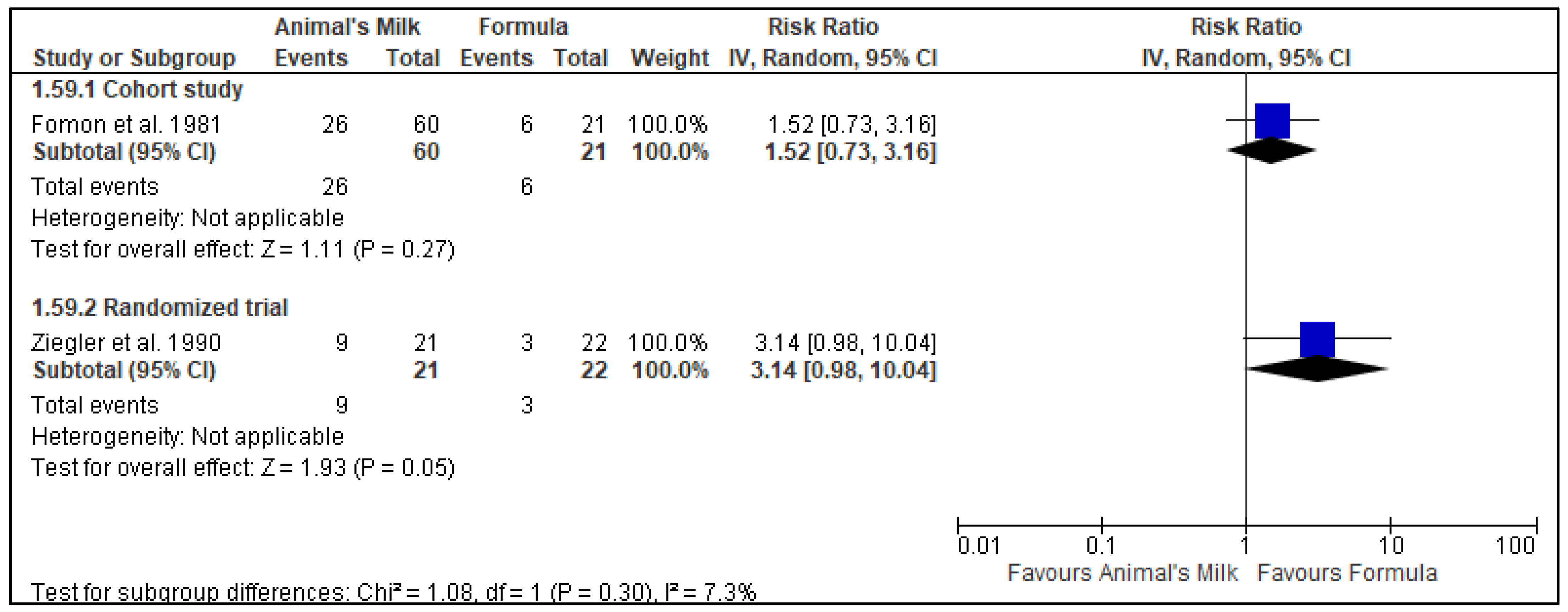Image resolution: width=1568 pixels, height=612 pixels.
Task: Click the blue square for Ziegler 1990
Action: pos(1317,339)
